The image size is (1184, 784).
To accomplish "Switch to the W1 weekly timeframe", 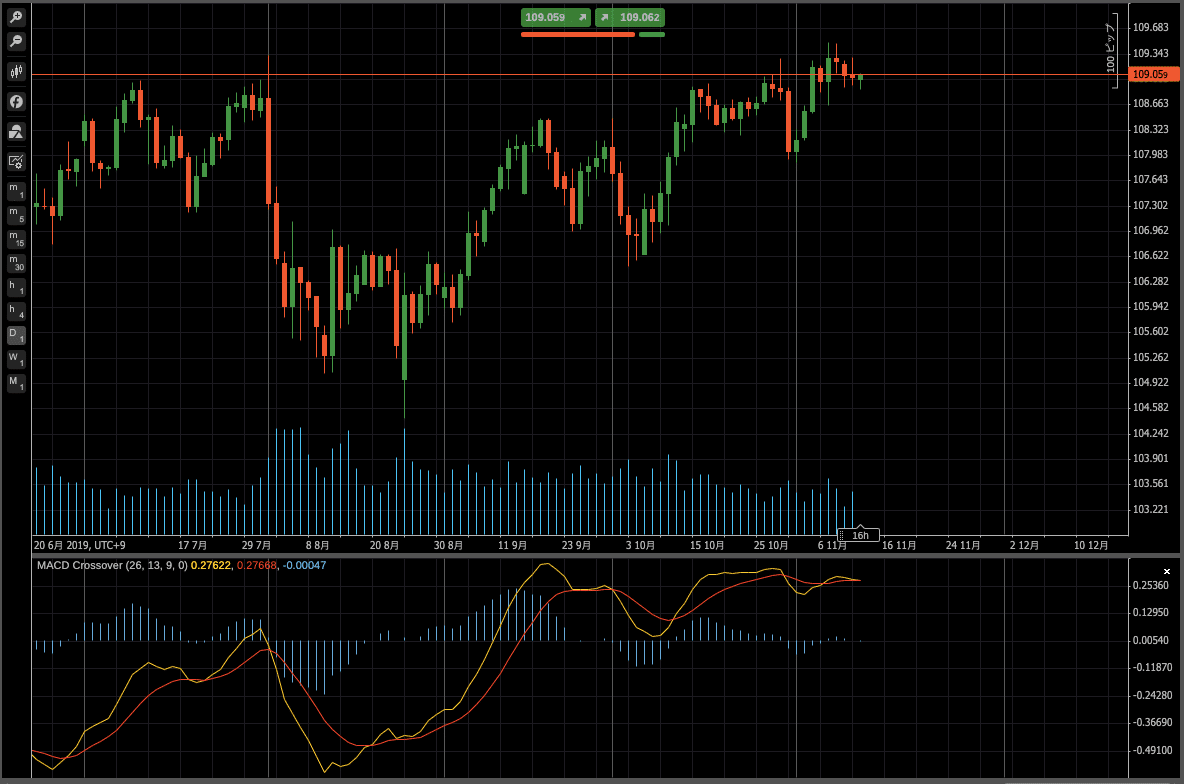I will click(x=16, y=360).
